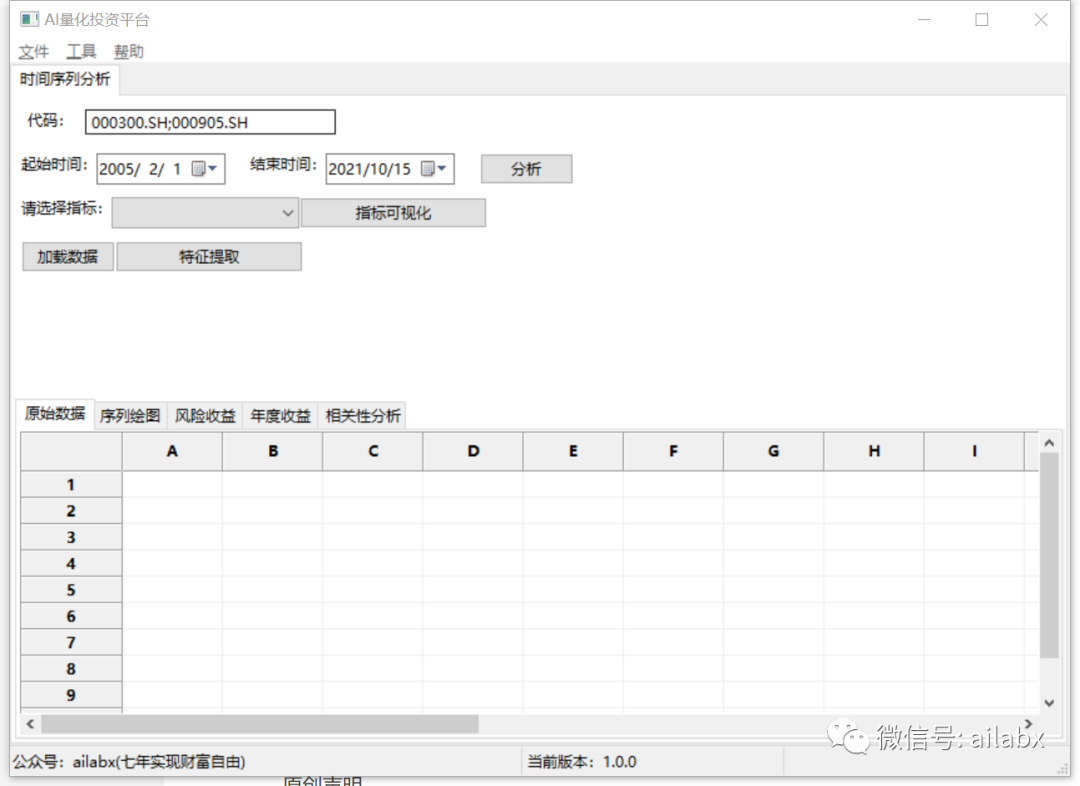Expand the 请选择指标 indicator dropdown
This screenshot has width=1080, height=786.
point(288,213)
